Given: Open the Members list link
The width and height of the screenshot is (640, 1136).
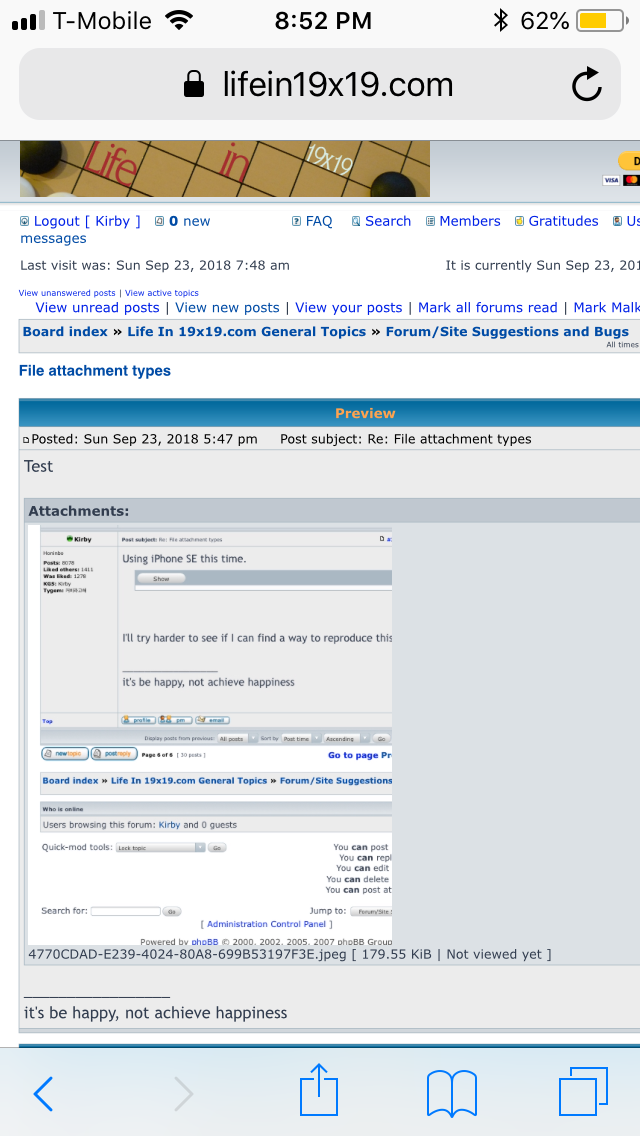Looking at the screenshot, I should [x=469, y=221].
